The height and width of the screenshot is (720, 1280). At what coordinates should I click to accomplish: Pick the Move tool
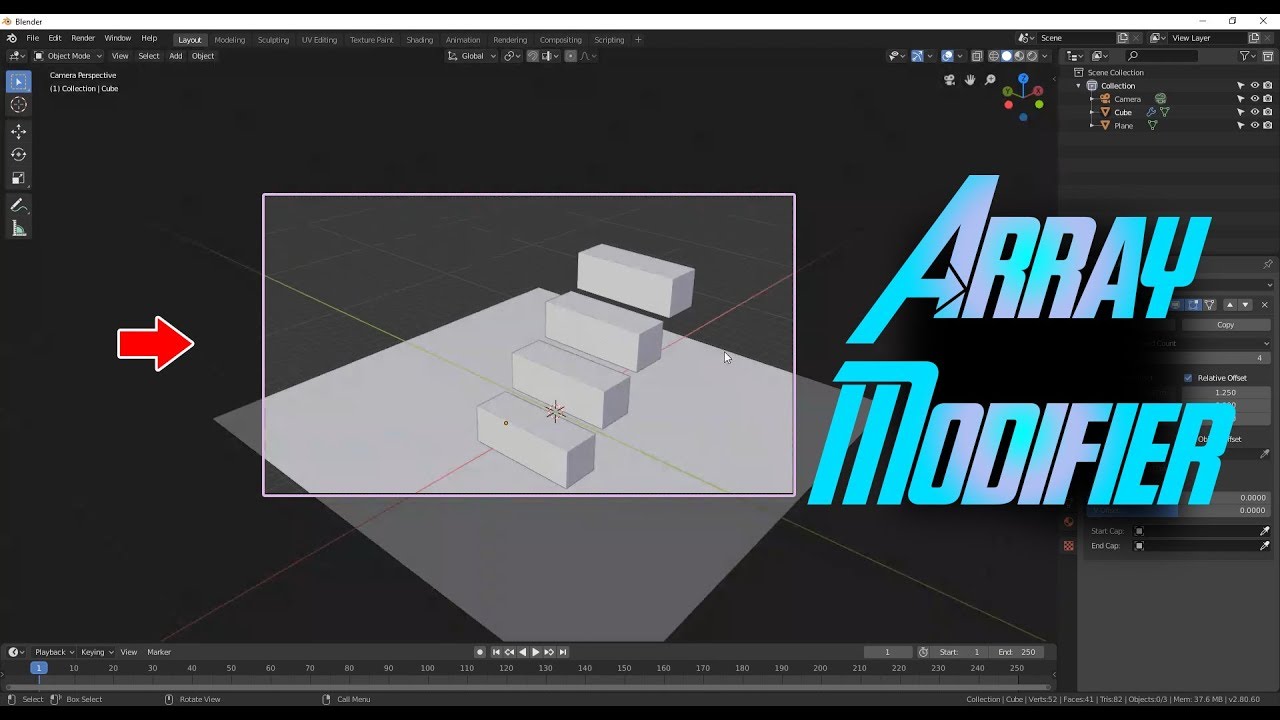(18, 132)
